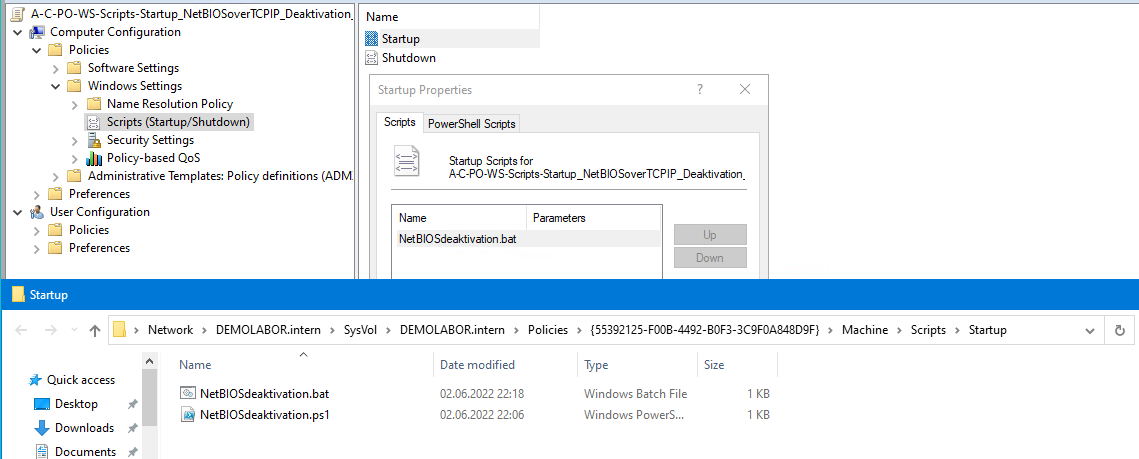Viewport: 1139px width, 459px height.
Task: Select the Scripts tab in Startup Properties
Action: tap(399, 123)
